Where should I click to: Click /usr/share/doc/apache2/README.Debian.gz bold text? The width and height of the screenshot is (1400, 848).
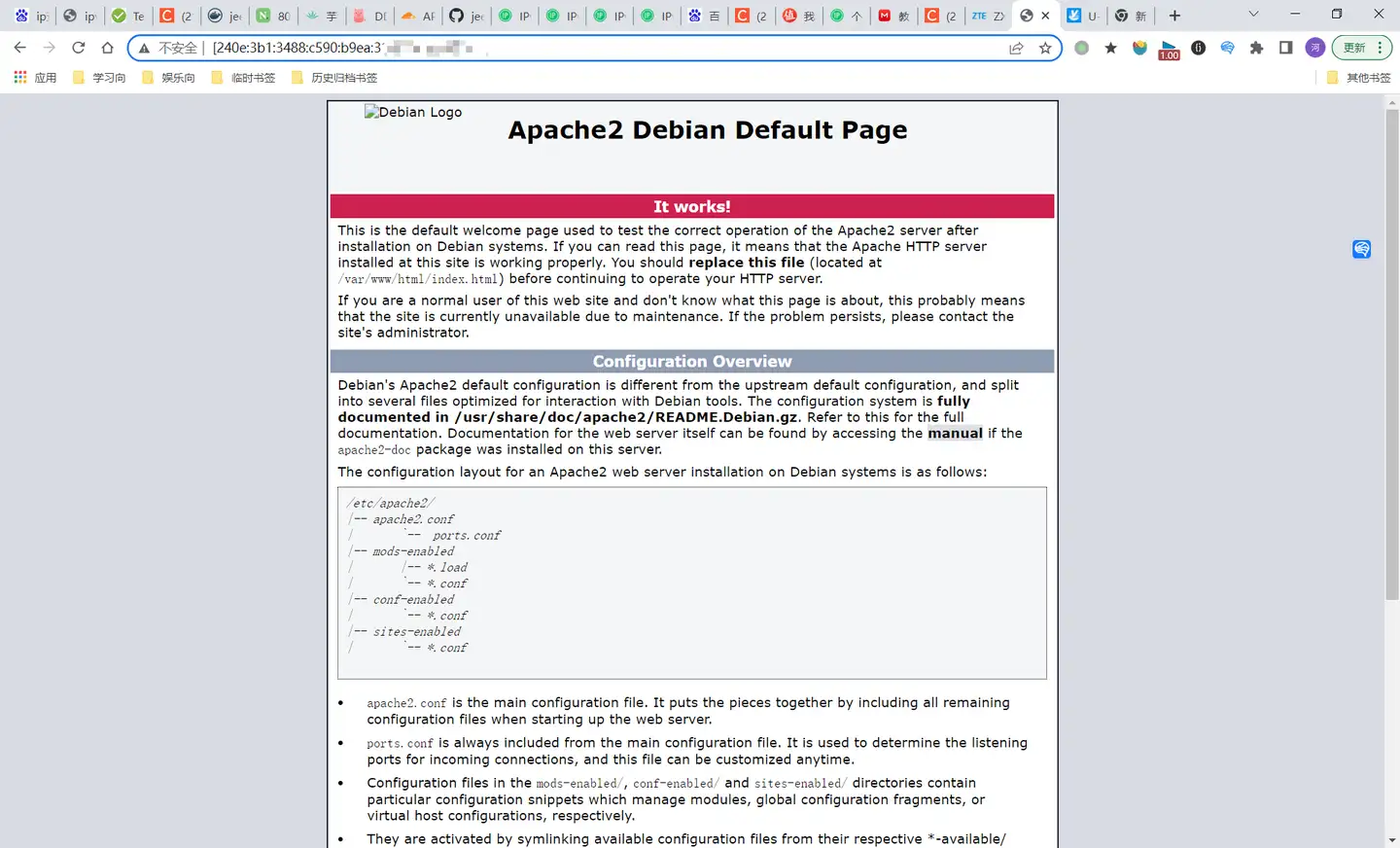tap(626, 417)
